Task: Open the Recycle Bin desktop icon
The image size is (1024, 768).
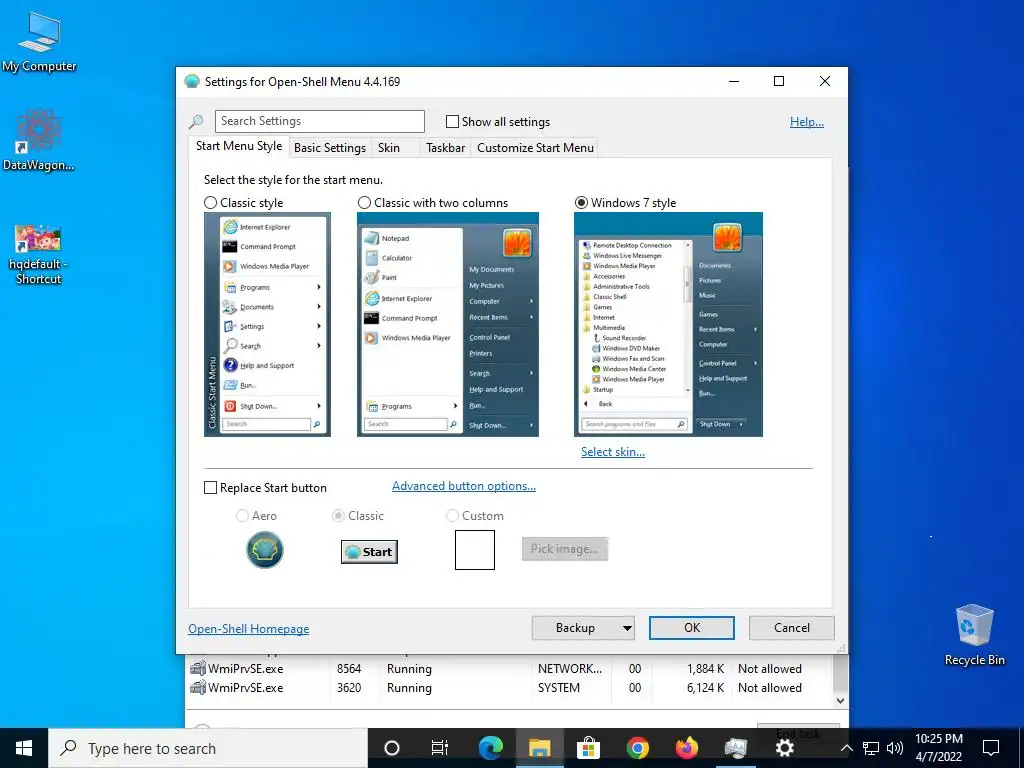Action: pos(974,635)
